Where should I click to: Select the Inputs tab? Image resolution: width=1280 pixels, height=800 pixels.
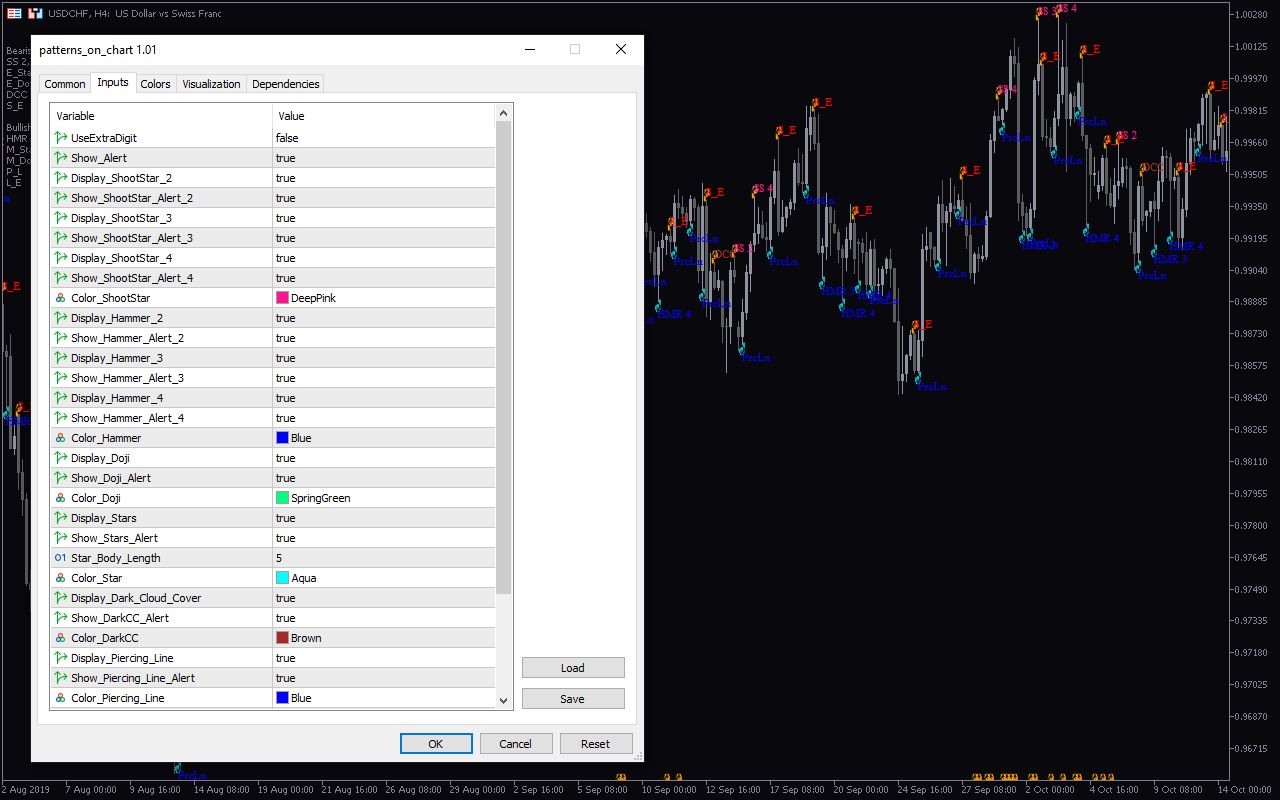[113, 82]
